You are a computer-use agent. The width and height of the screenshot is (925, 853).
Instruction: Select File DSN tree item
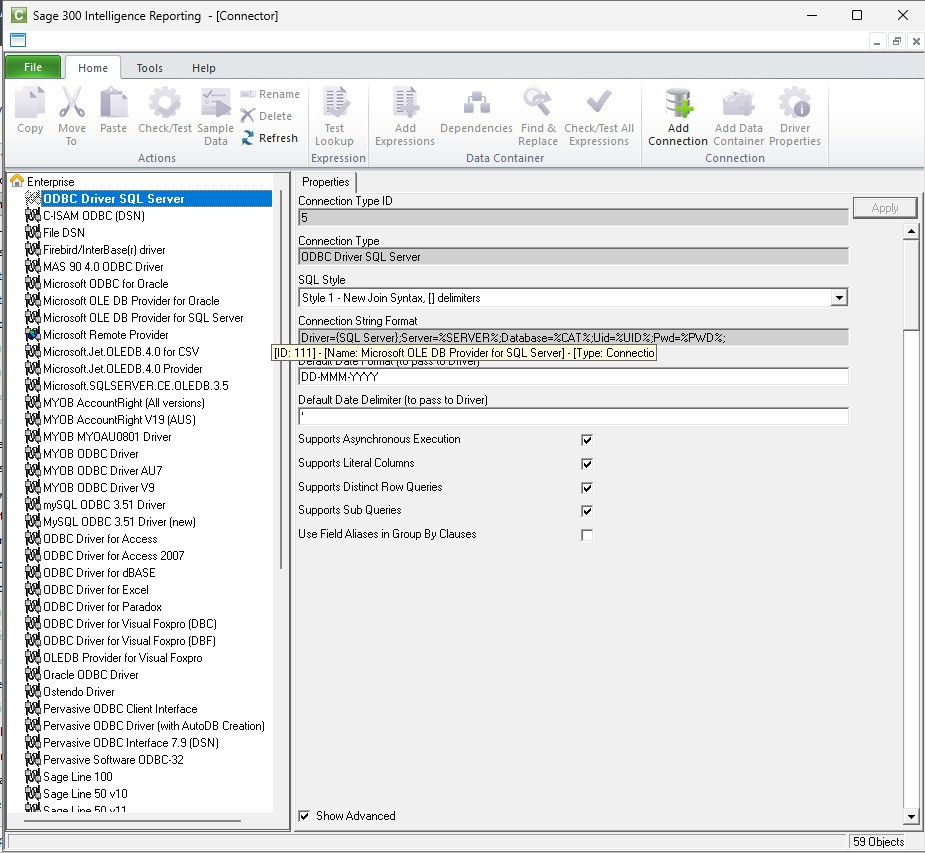(x=64, y=233)
